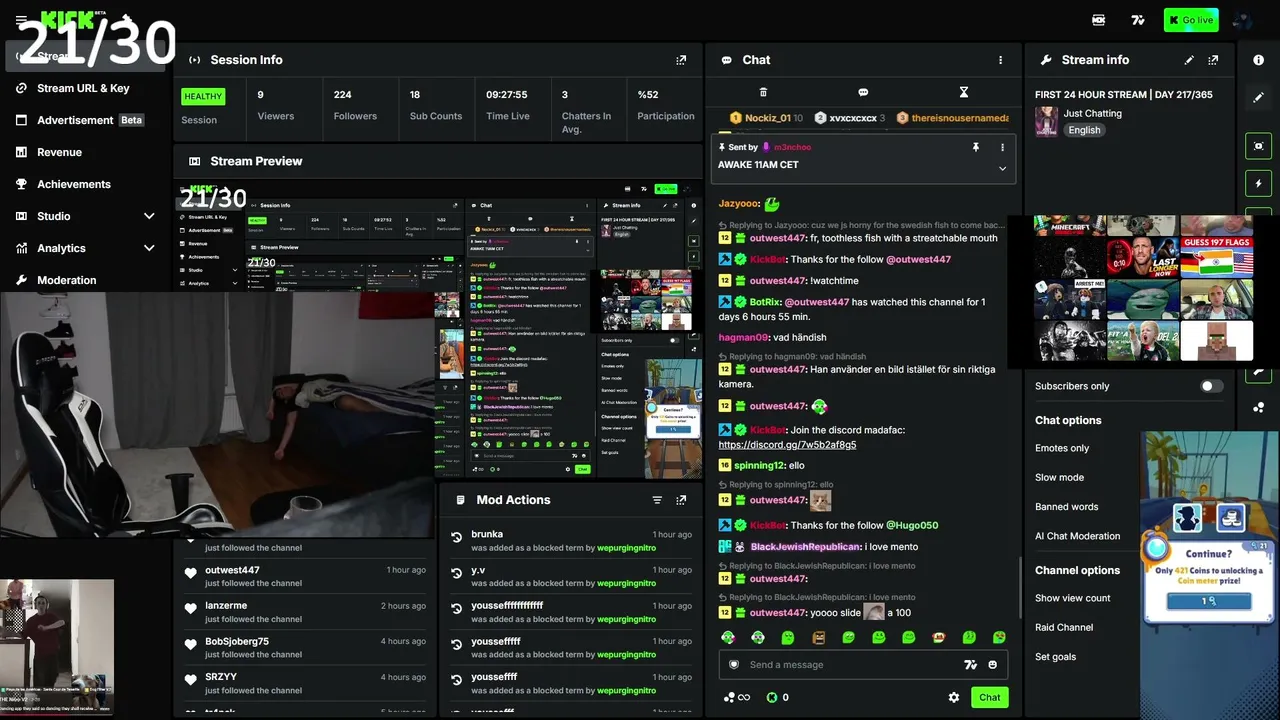
Task: Open 7TV emote menu in message box
Action: [x=969, y=665]
